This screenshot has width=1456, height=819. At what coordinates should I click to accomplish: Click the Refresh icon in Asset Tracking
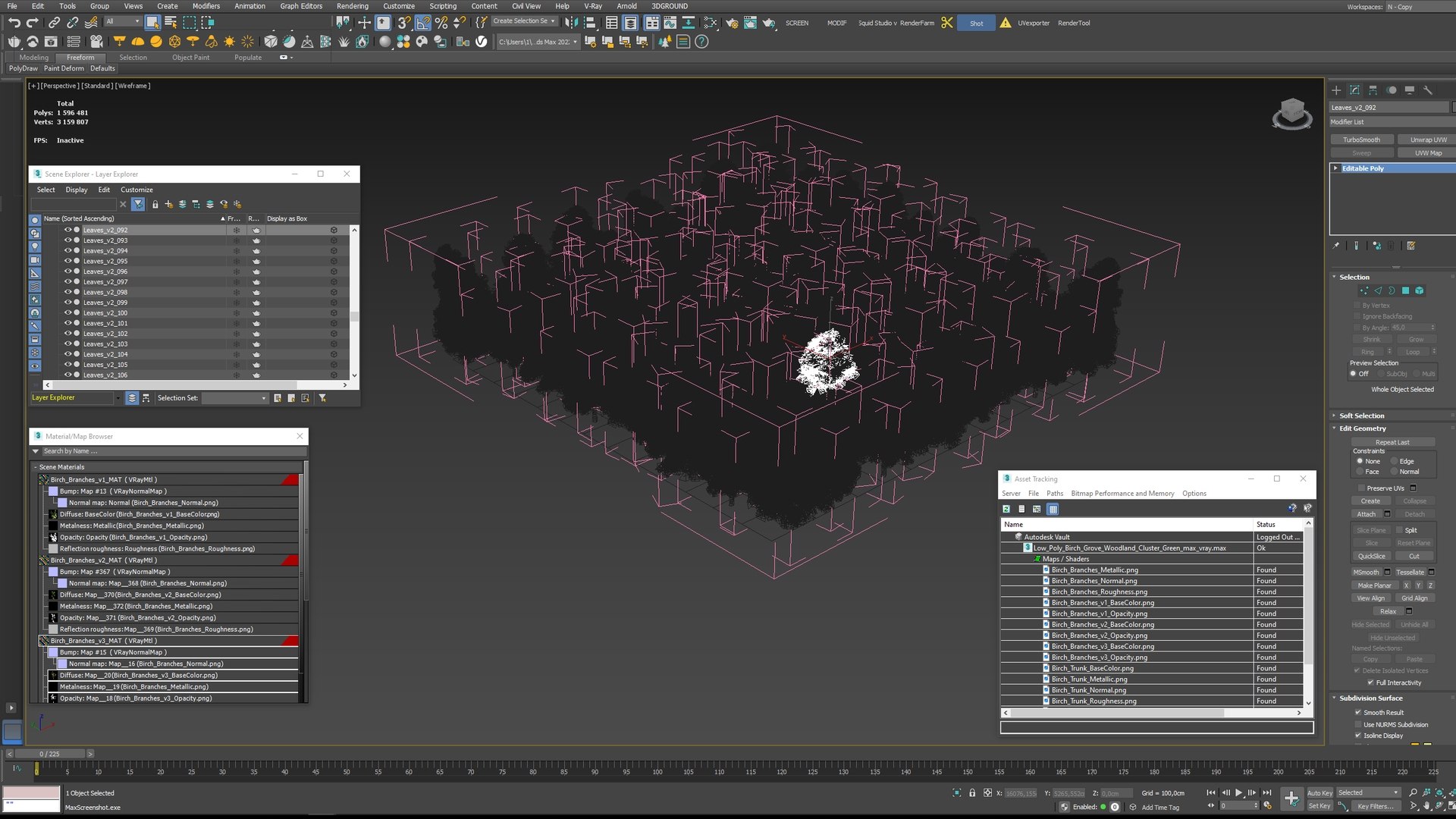click(1006, 509)
